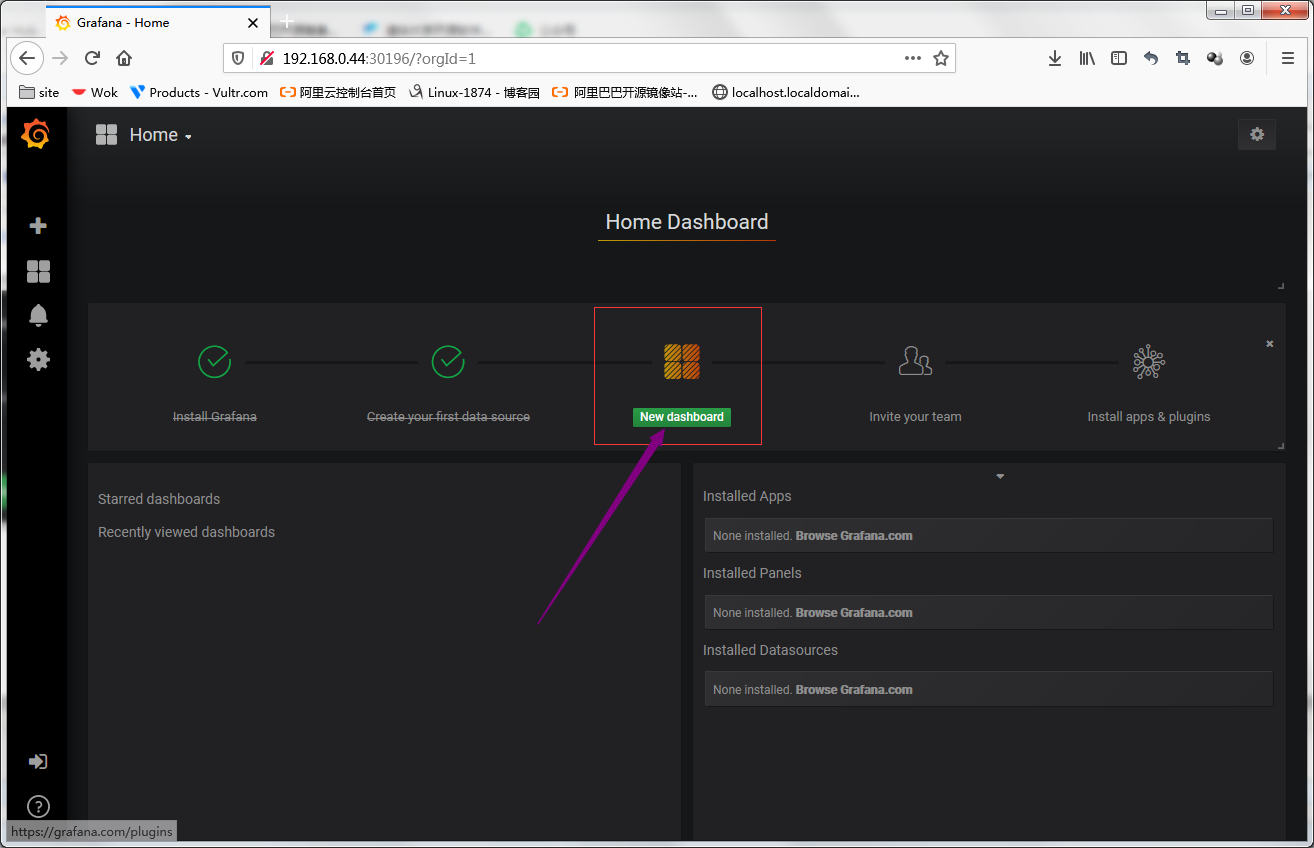The width and height of the screenshot is (1314, 848).
Task: Click the undo arrow toolbar extension icon
Action: tap(1151, 58)
